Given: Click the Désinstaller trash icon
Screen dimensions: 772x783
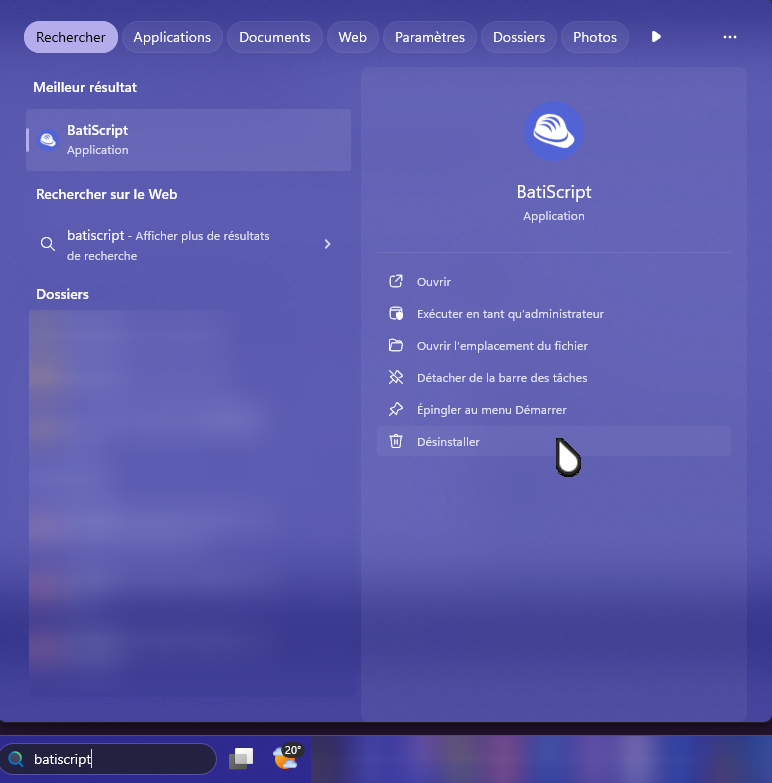Looking at the screenshot, I should coord(396,441).
